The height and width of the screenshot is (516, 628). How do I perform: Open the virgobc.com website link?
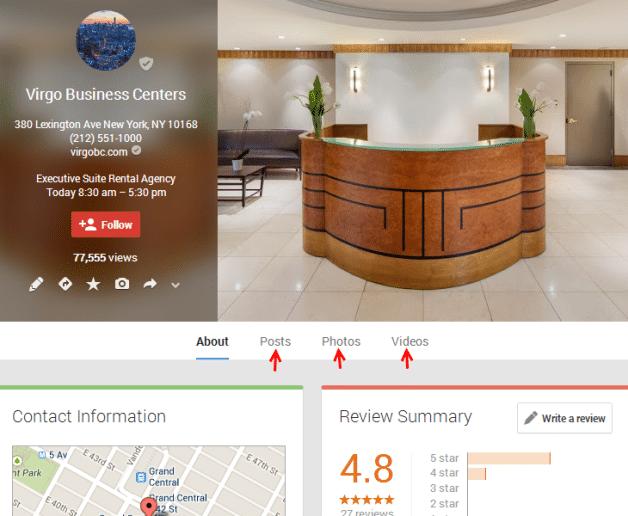99,152
